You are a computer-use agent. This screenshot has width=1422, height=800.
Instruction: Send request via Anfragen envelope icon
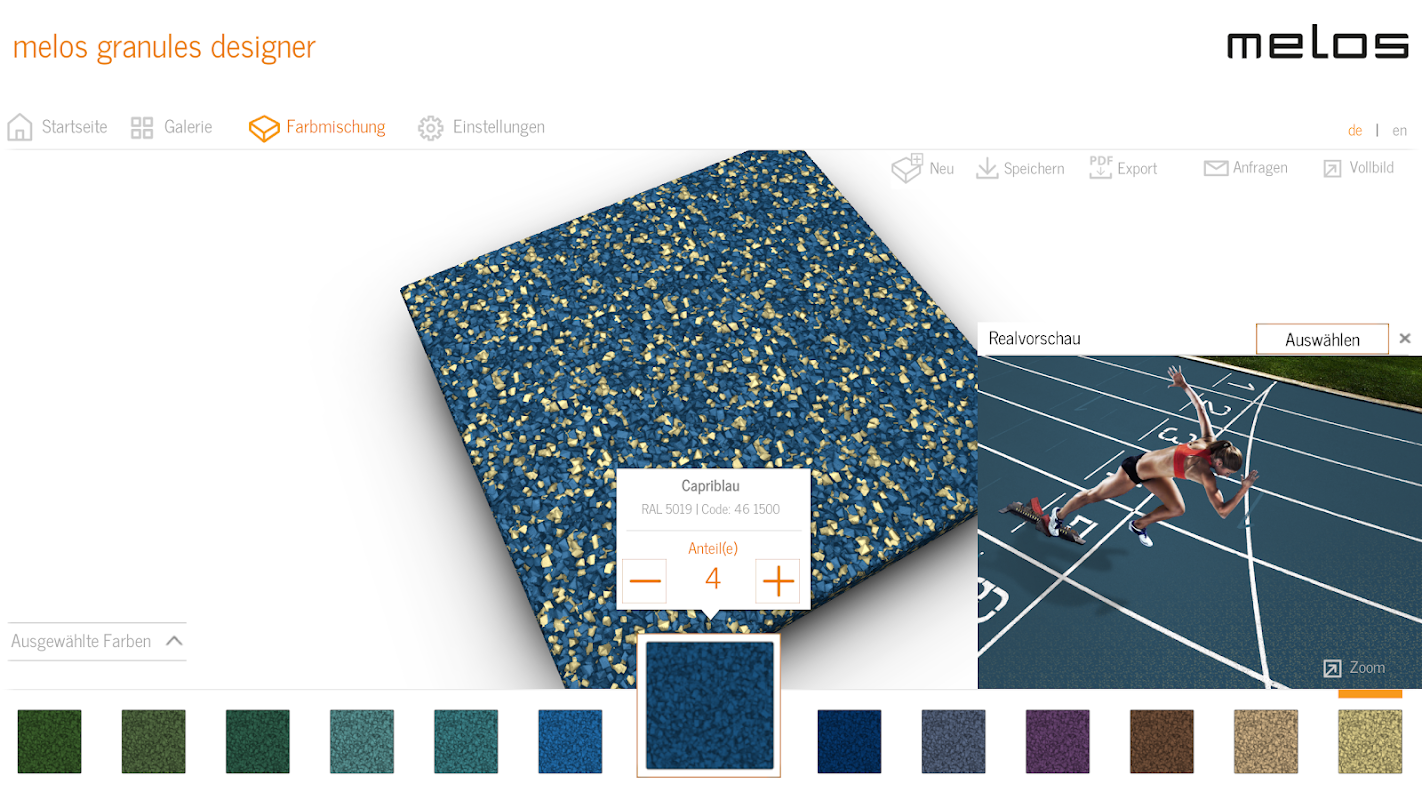point(1216,168)
